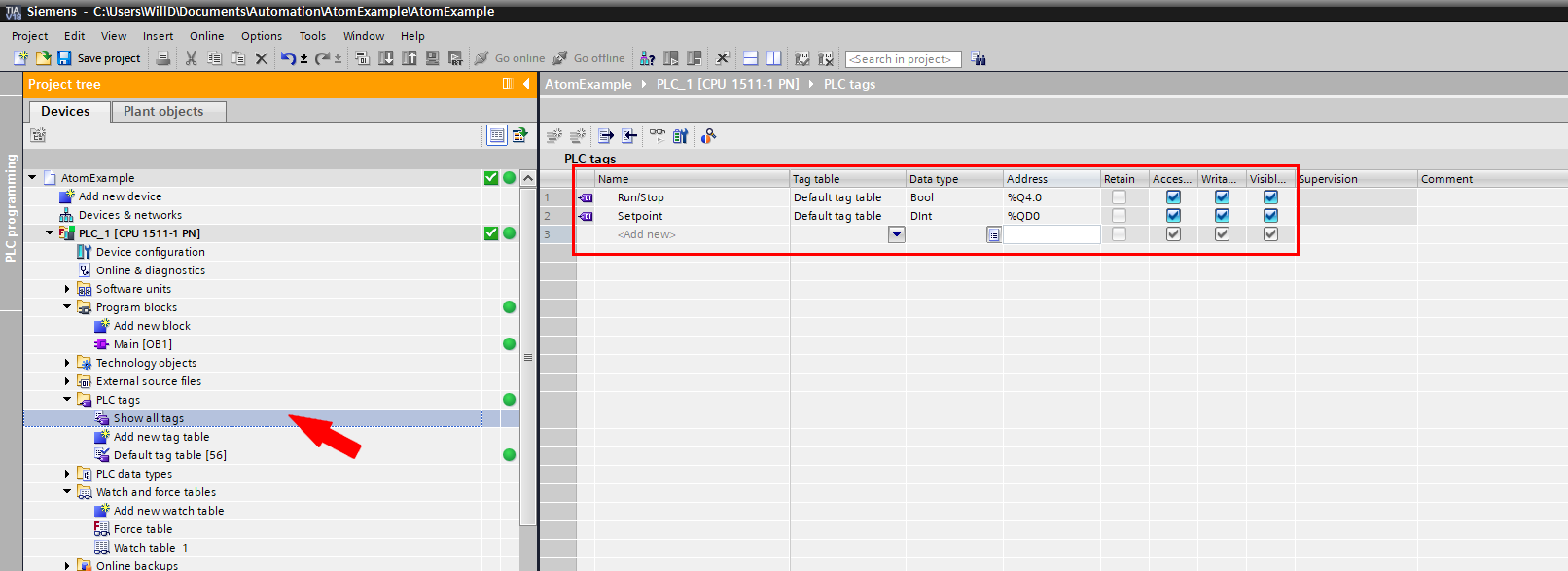Click the Export tags icon
Viewport: 1568px width, 571px height.
(x=605, y=135)
